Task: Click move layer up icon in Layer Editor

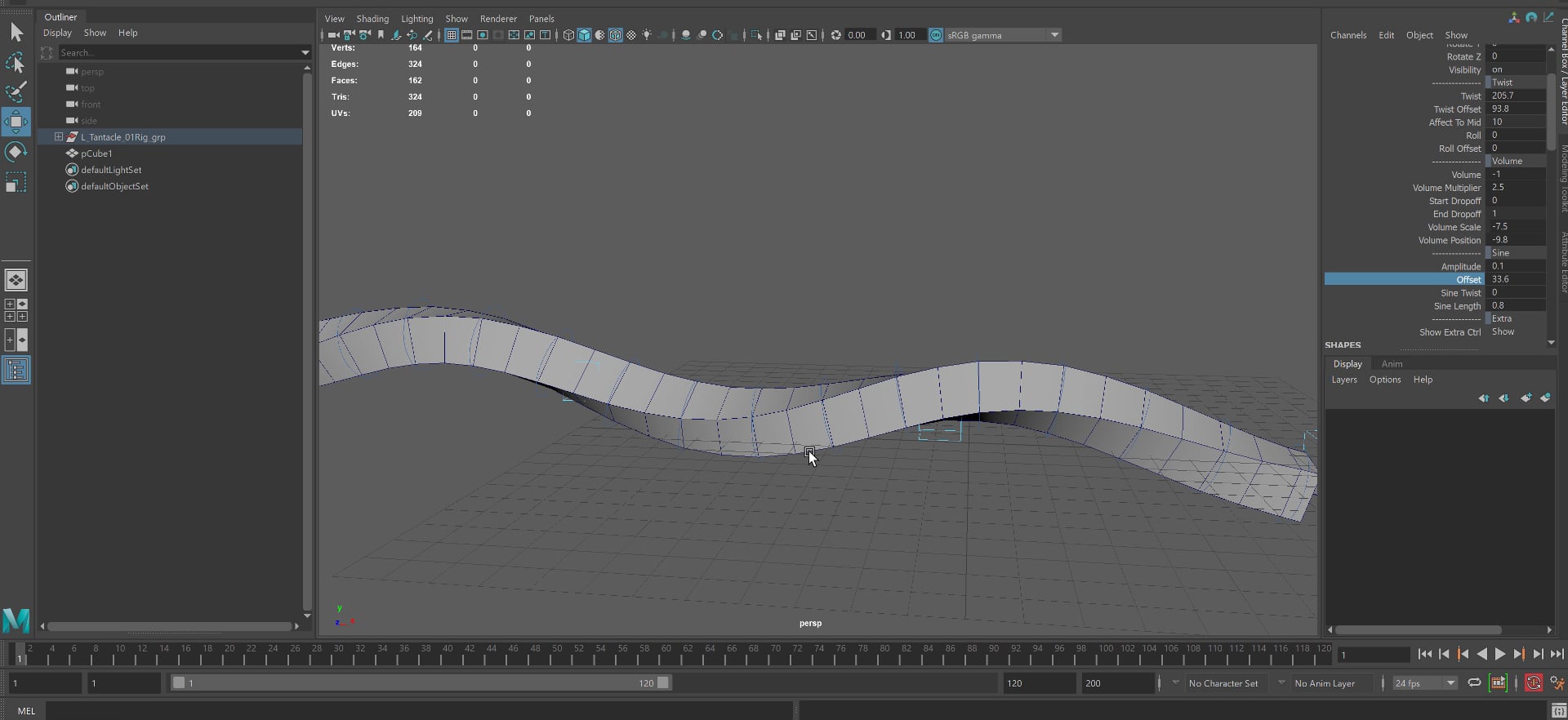Action: (x=1483, y=398)
